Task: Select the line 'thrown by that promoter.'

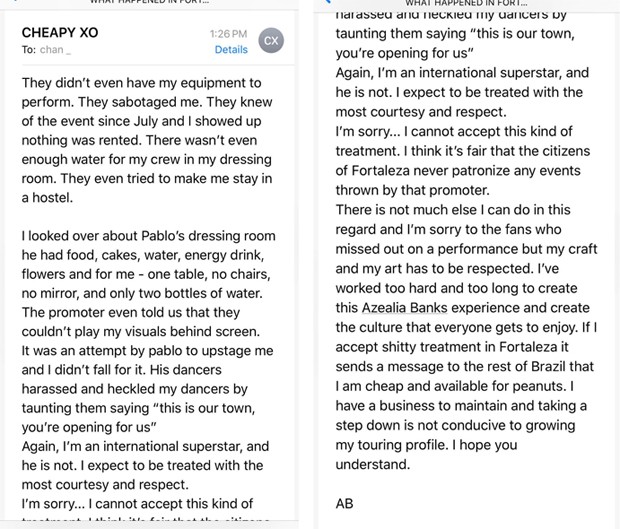Action: (x=412, y=191)
